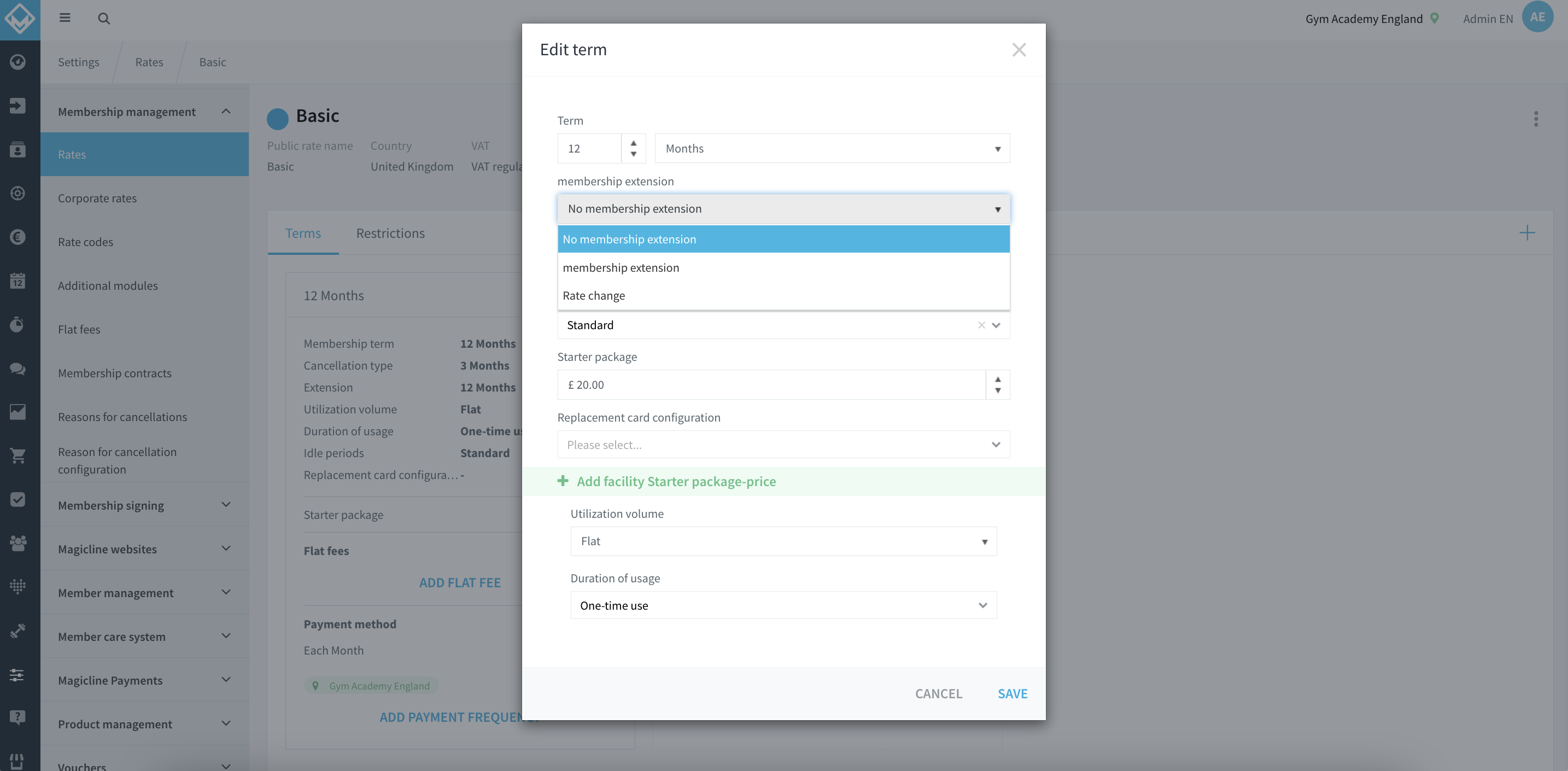Decrease Starter package price with down arrow
Image resolution: width=1568 pixels, height=771 pixels.
point(998,390)
